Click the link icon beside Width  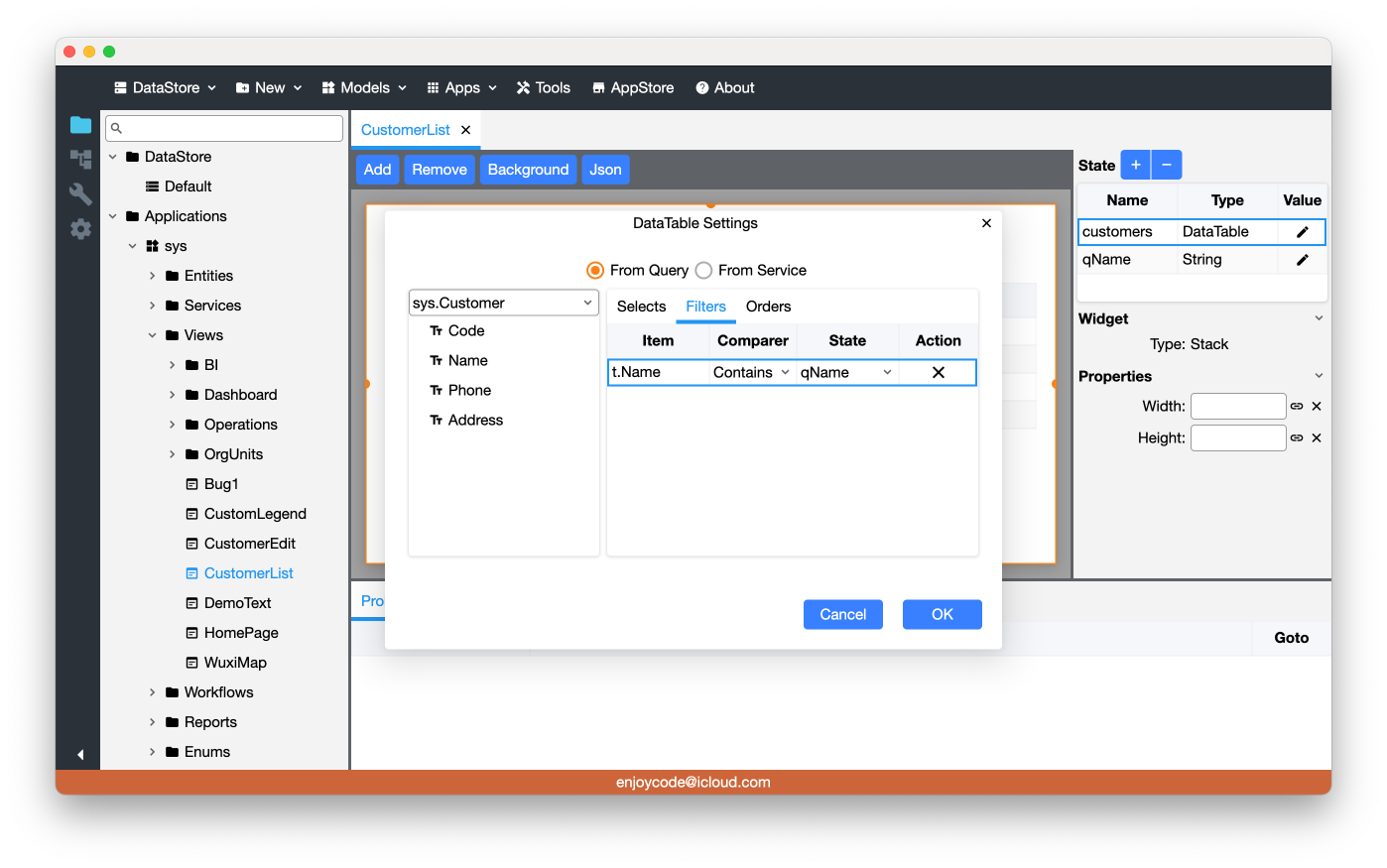tap(1296, 407)
